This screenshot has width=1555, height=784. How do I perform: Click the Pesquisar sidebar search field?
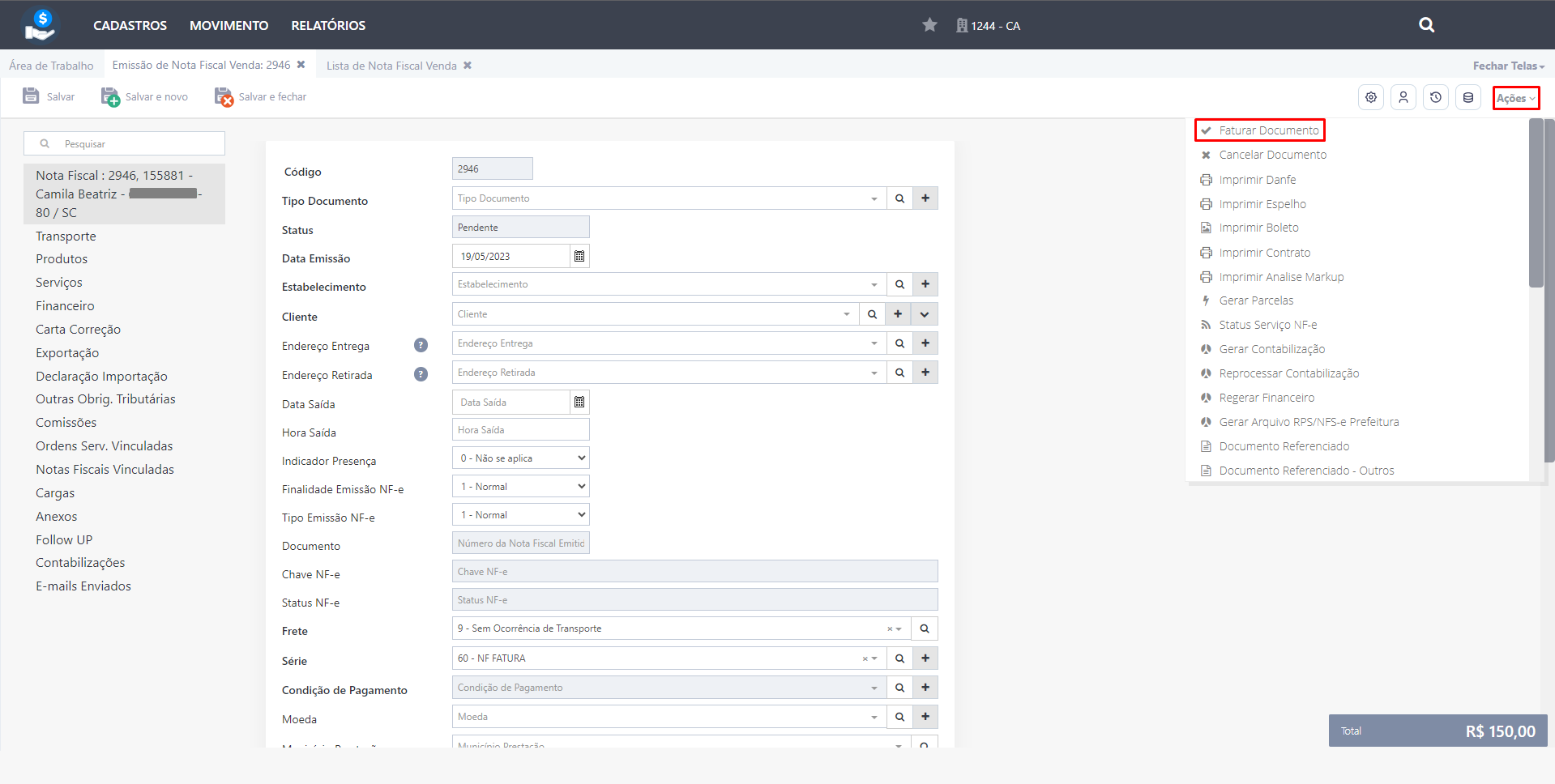pos(124,143)
